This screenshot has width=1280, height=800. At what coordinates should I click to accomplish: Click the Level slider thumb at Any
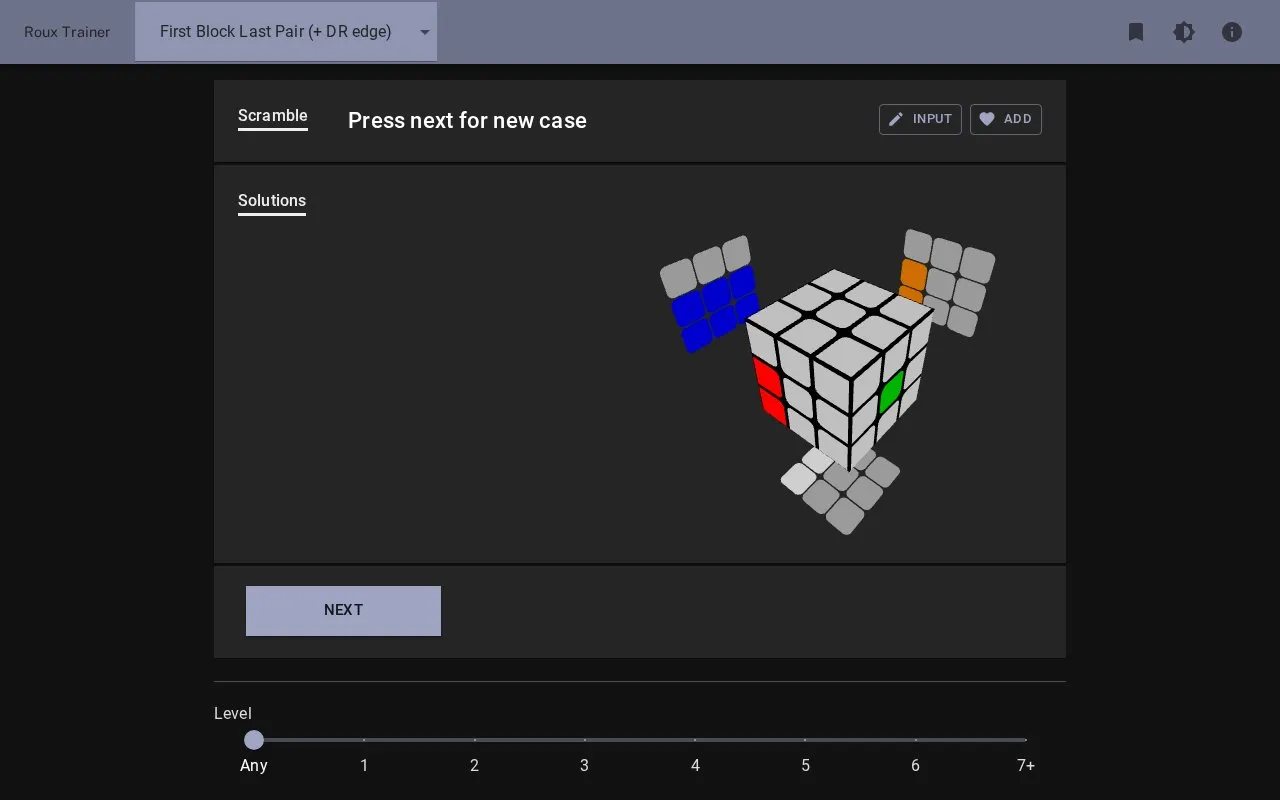tap(254, 740)
